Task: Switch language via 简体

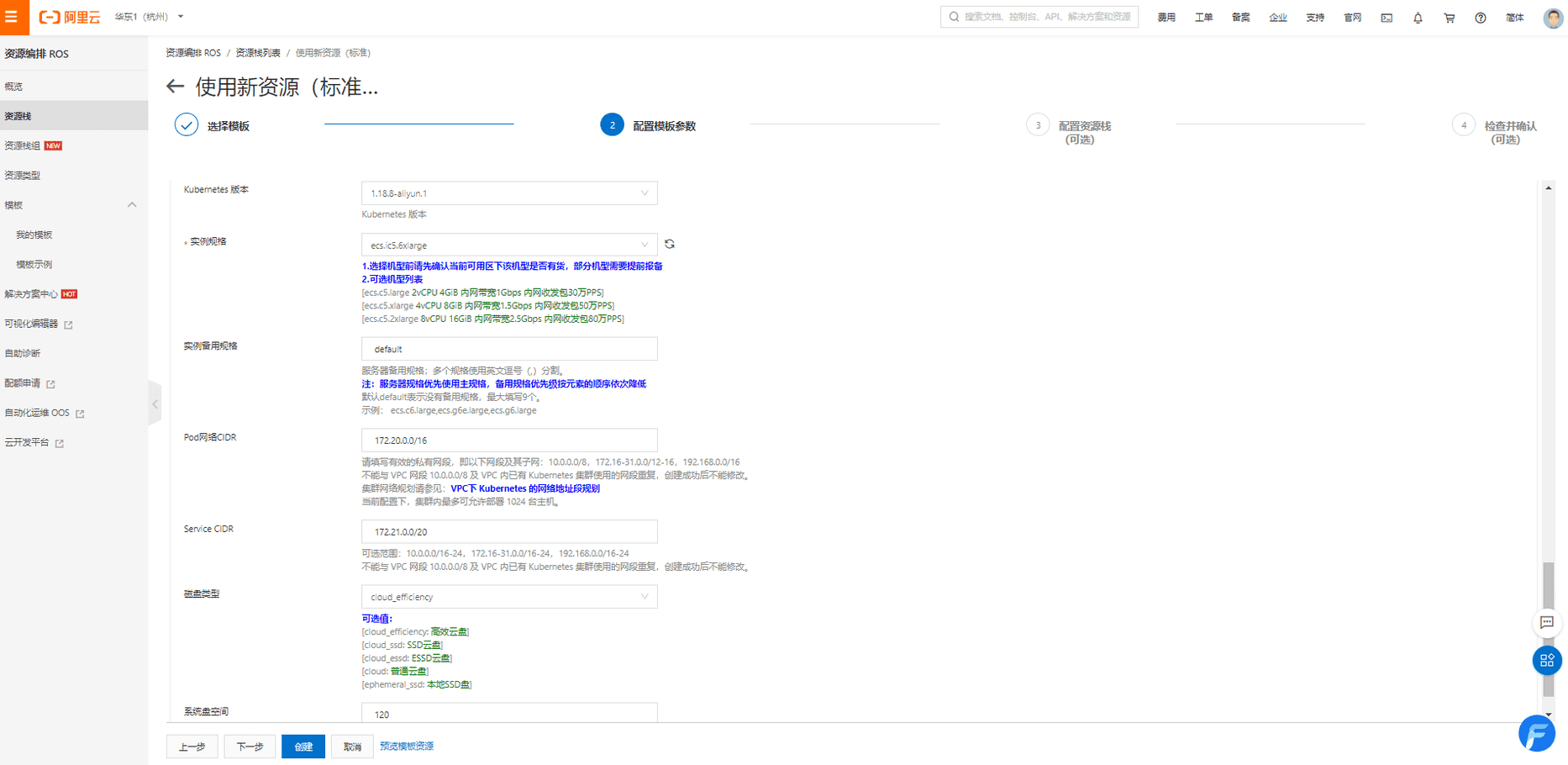Action: 1515,18
